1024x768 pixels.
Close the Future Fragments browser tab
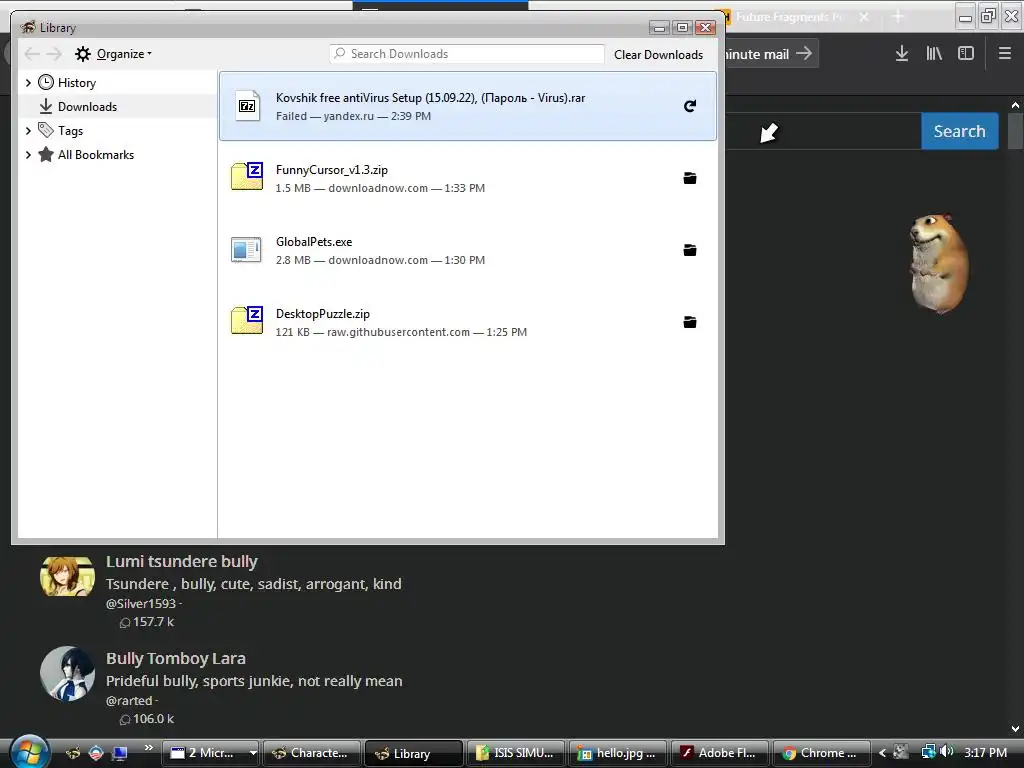[864, 17]
